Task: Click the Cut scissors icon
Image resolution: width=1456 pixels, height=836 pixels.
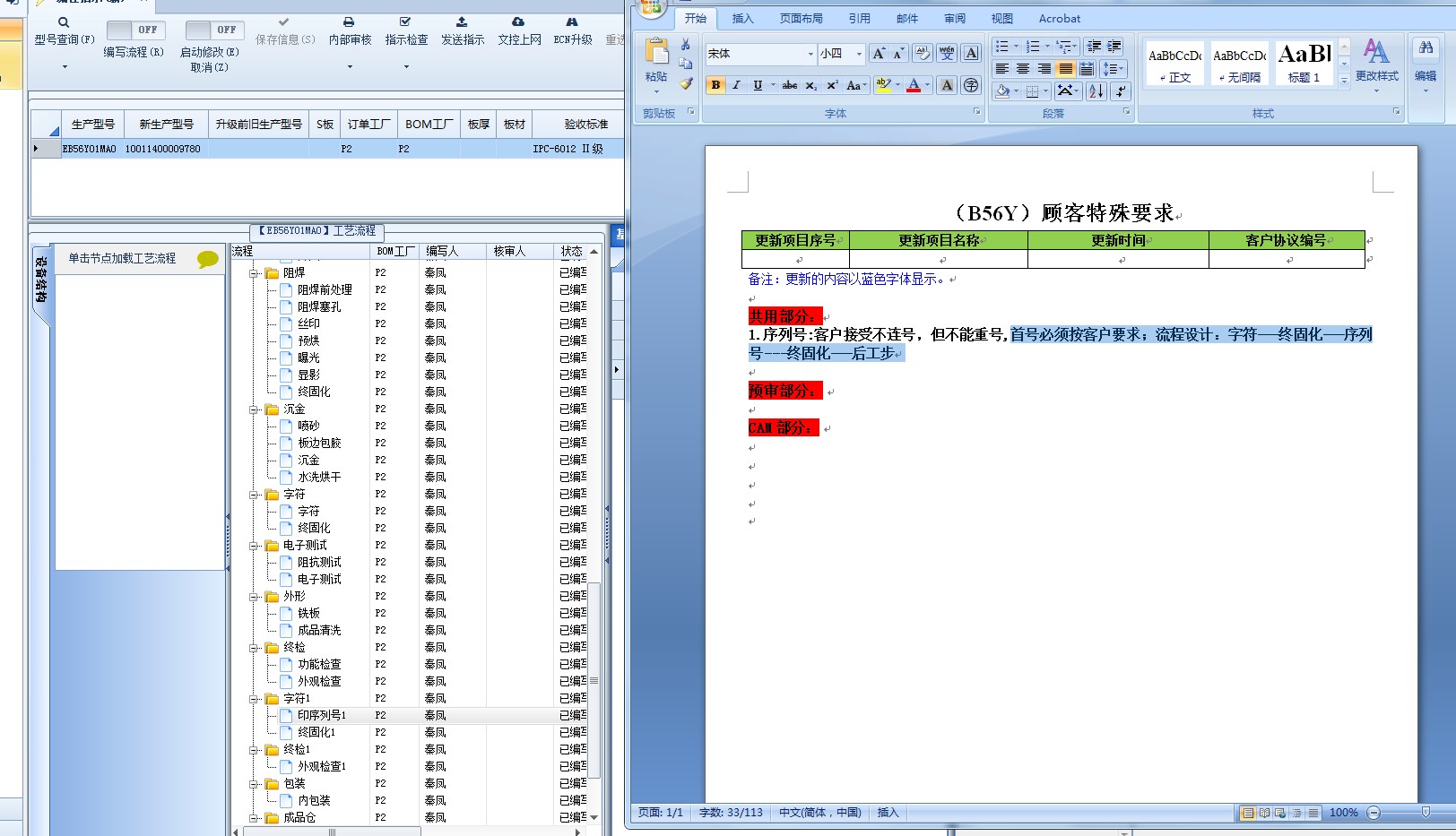Action: [686, 45]
